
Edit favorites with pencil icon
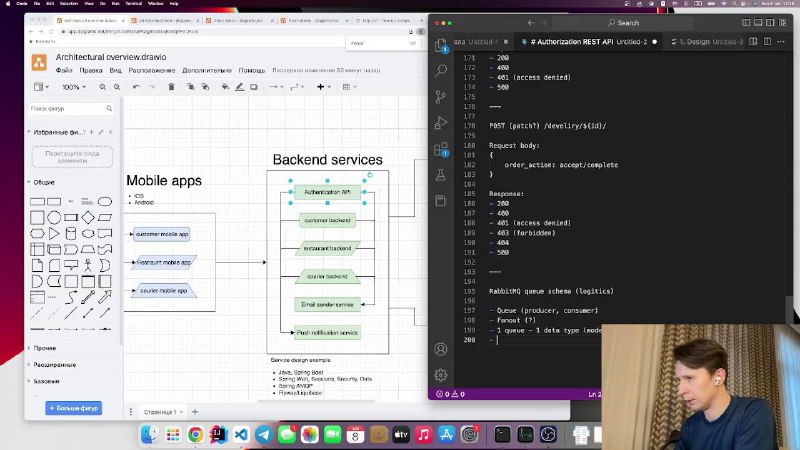pos(101,132)
